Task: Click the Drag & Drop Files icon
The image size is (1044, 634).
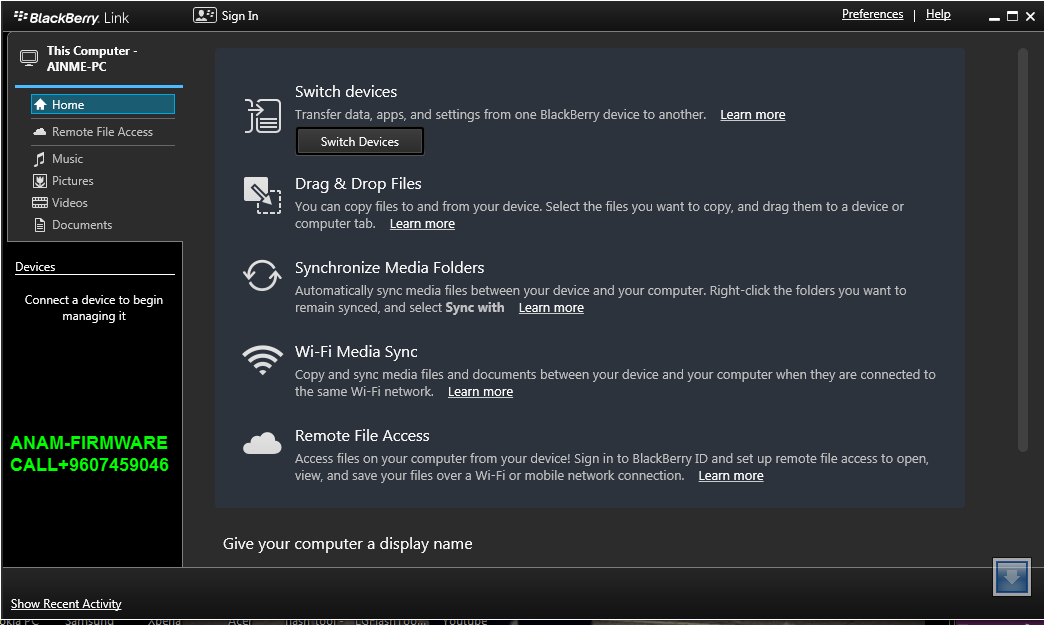Action: point(262,197)
